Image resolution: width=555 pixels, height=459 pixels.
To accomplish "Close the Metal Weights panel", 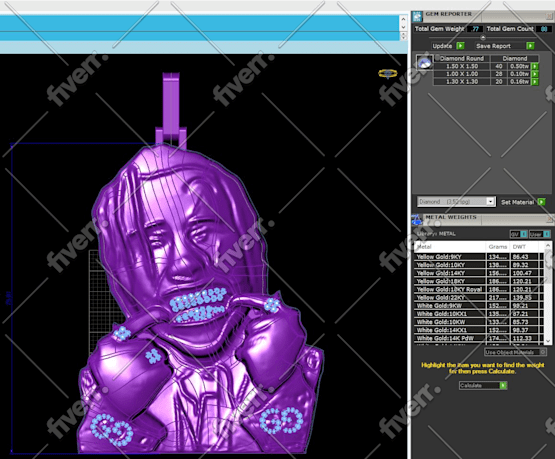I will (x=550, y=219).
